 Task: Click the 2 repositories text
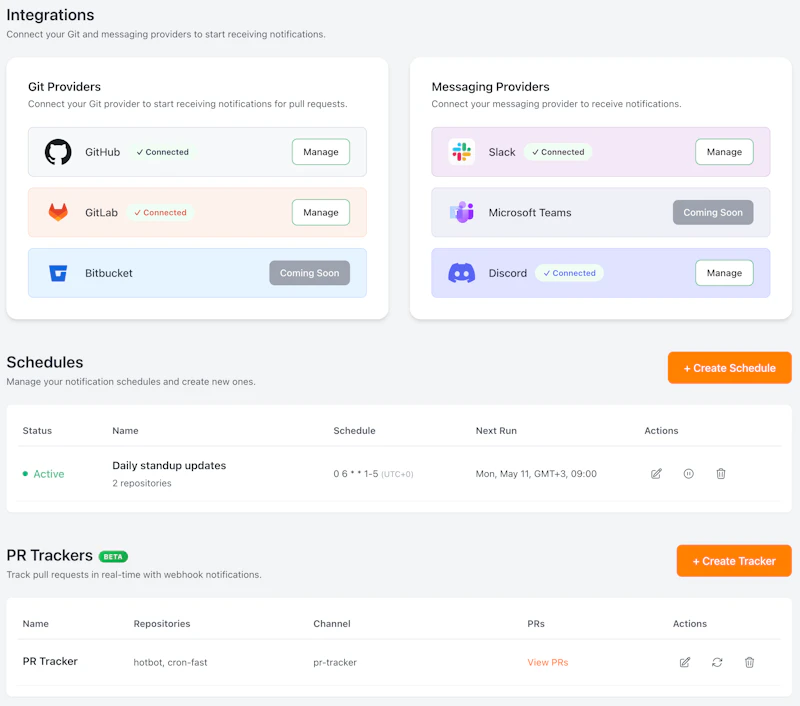click(x=142, y=483)
